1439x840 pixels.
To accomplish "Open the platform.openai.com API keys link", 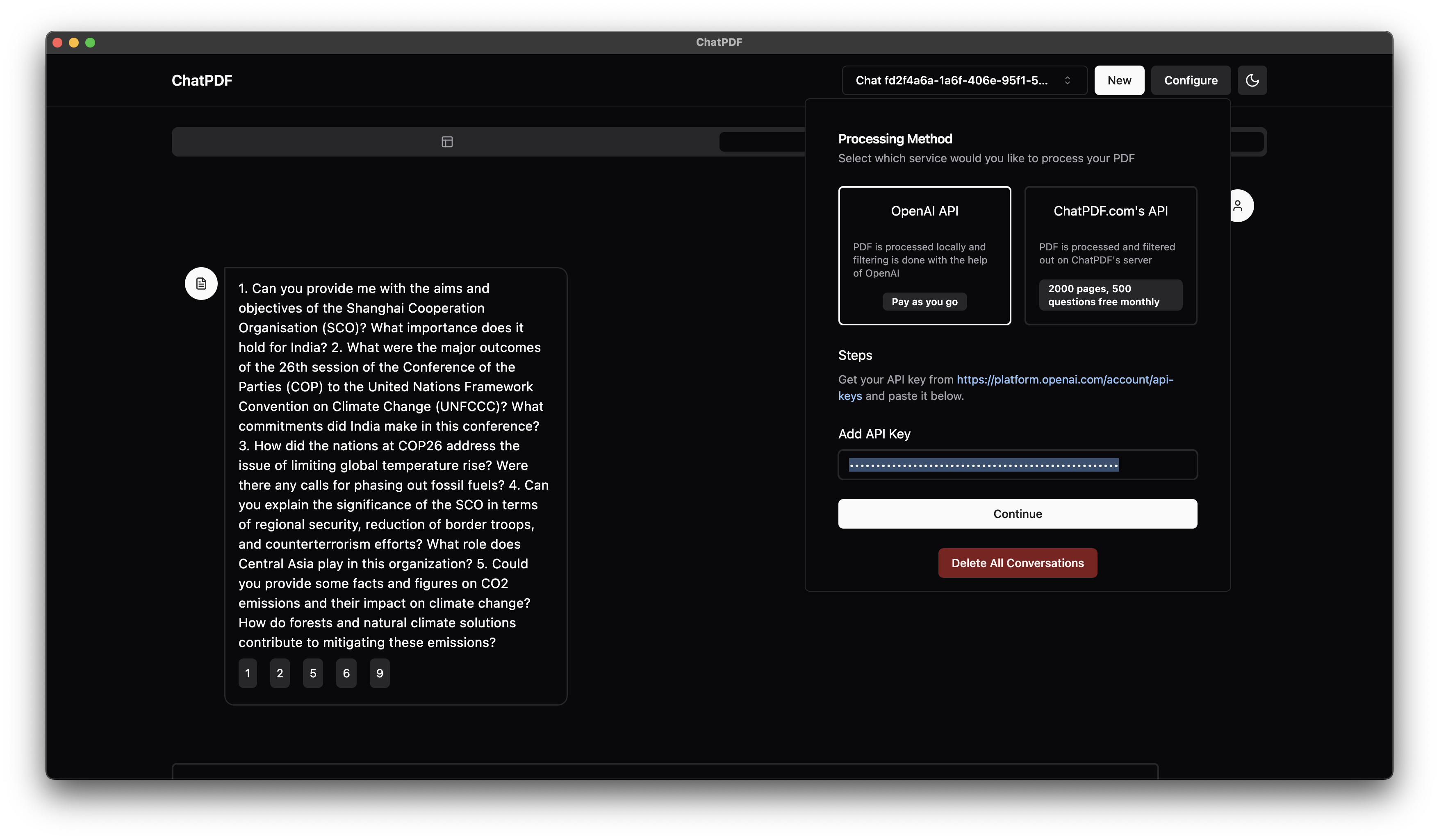I will pyautogui.click(x=1063, y=379).
